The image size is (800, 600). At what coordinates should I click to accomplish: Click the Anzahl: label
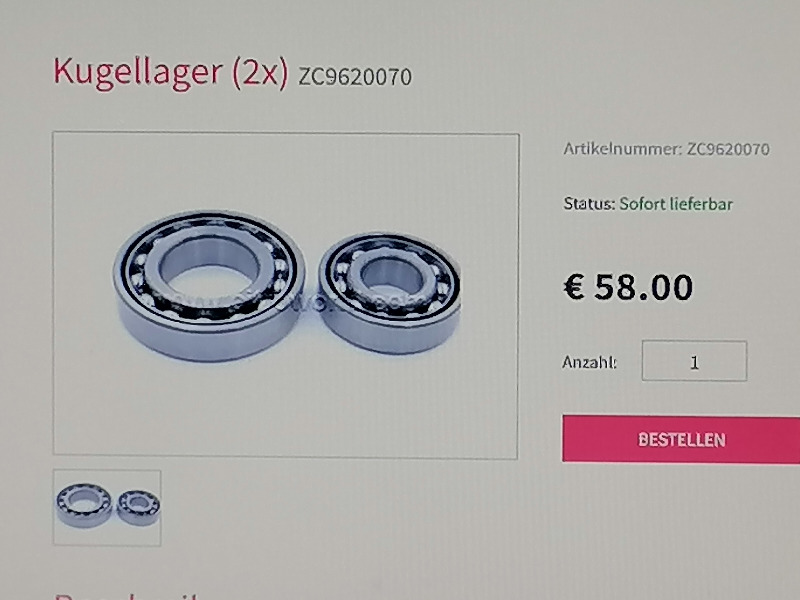coord(589,362)
